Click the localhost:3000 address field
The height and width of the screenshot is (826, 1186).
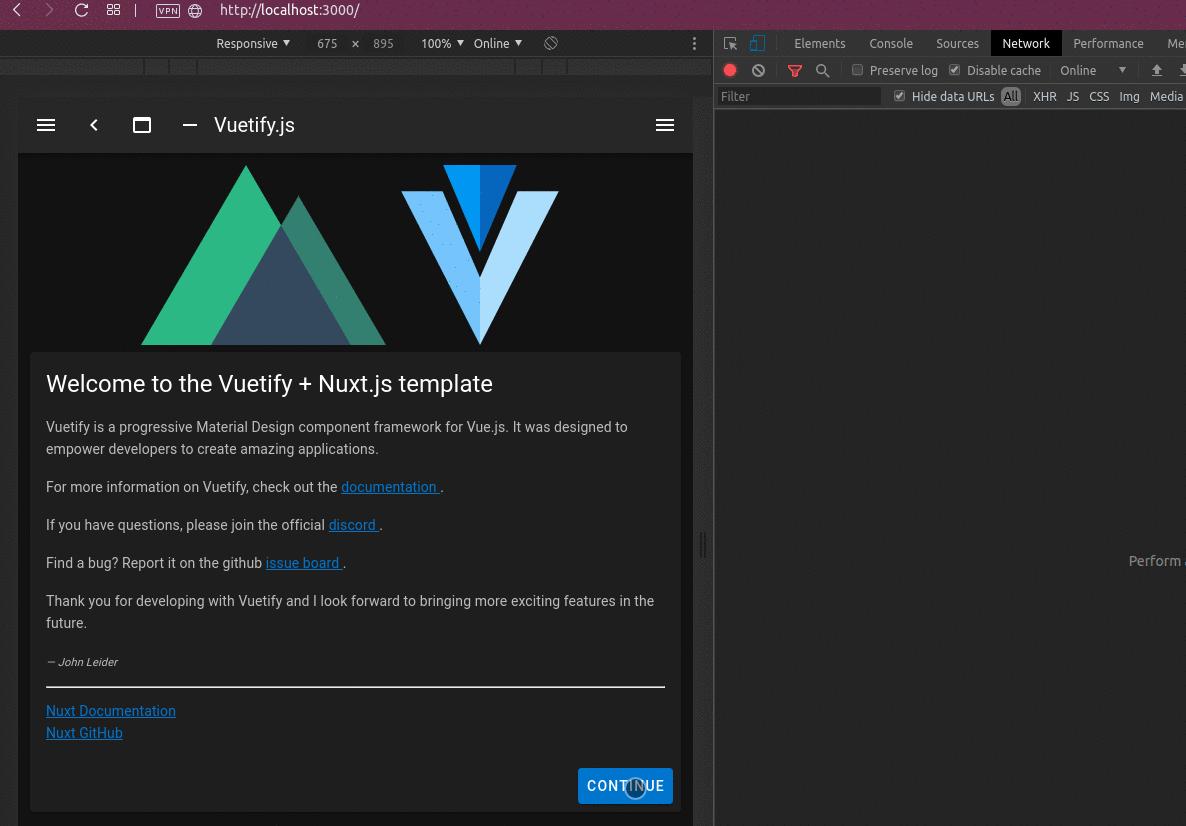(x=290, y=10)
